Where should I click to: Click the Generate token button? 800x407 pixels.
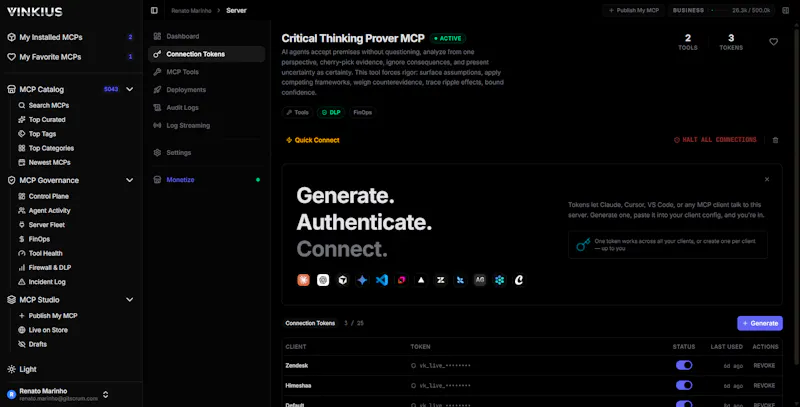[x=760, y=323]
